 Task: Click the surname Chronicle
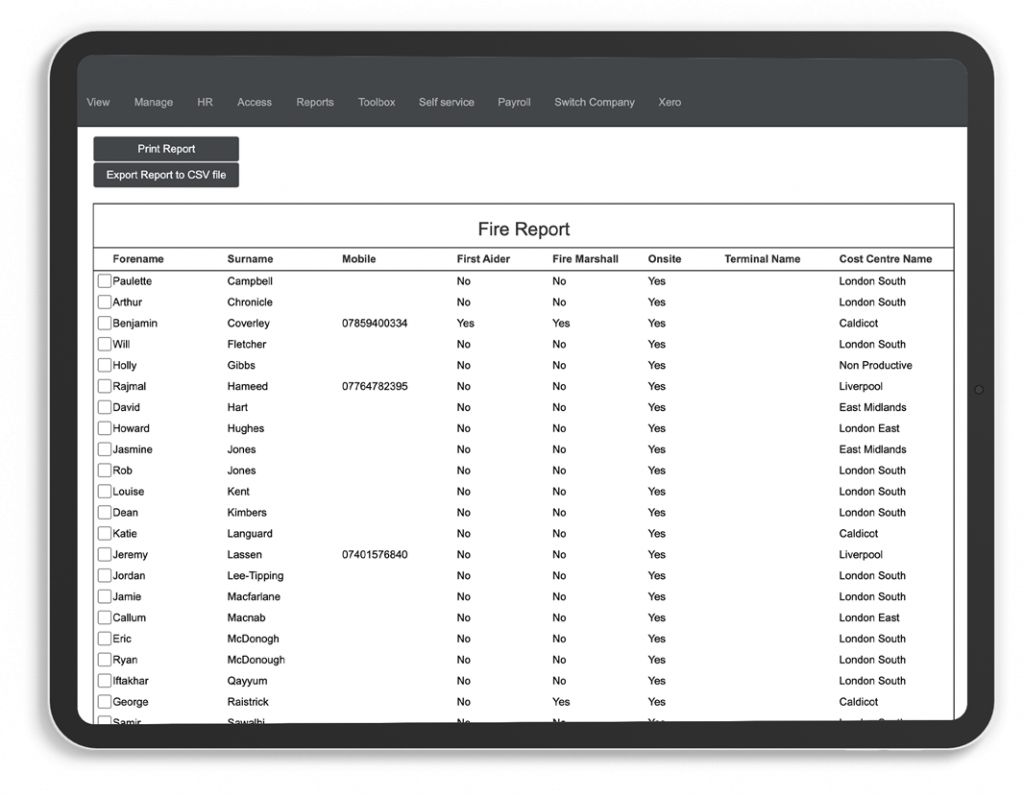pyautogui.click(x=249, y=302)
